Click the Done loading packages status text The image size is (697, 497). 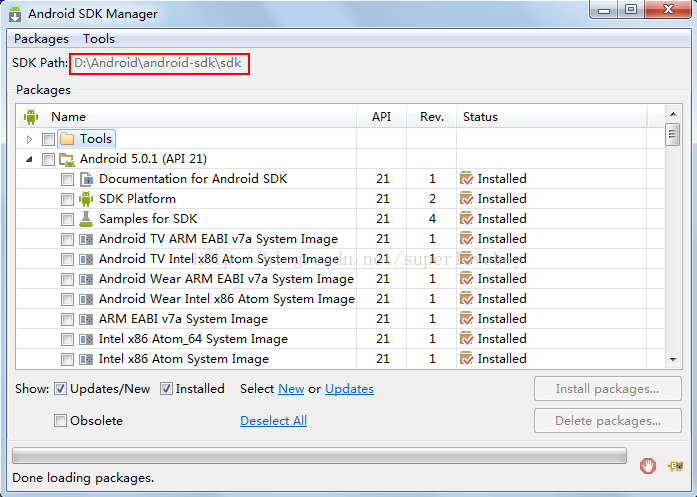83,478
